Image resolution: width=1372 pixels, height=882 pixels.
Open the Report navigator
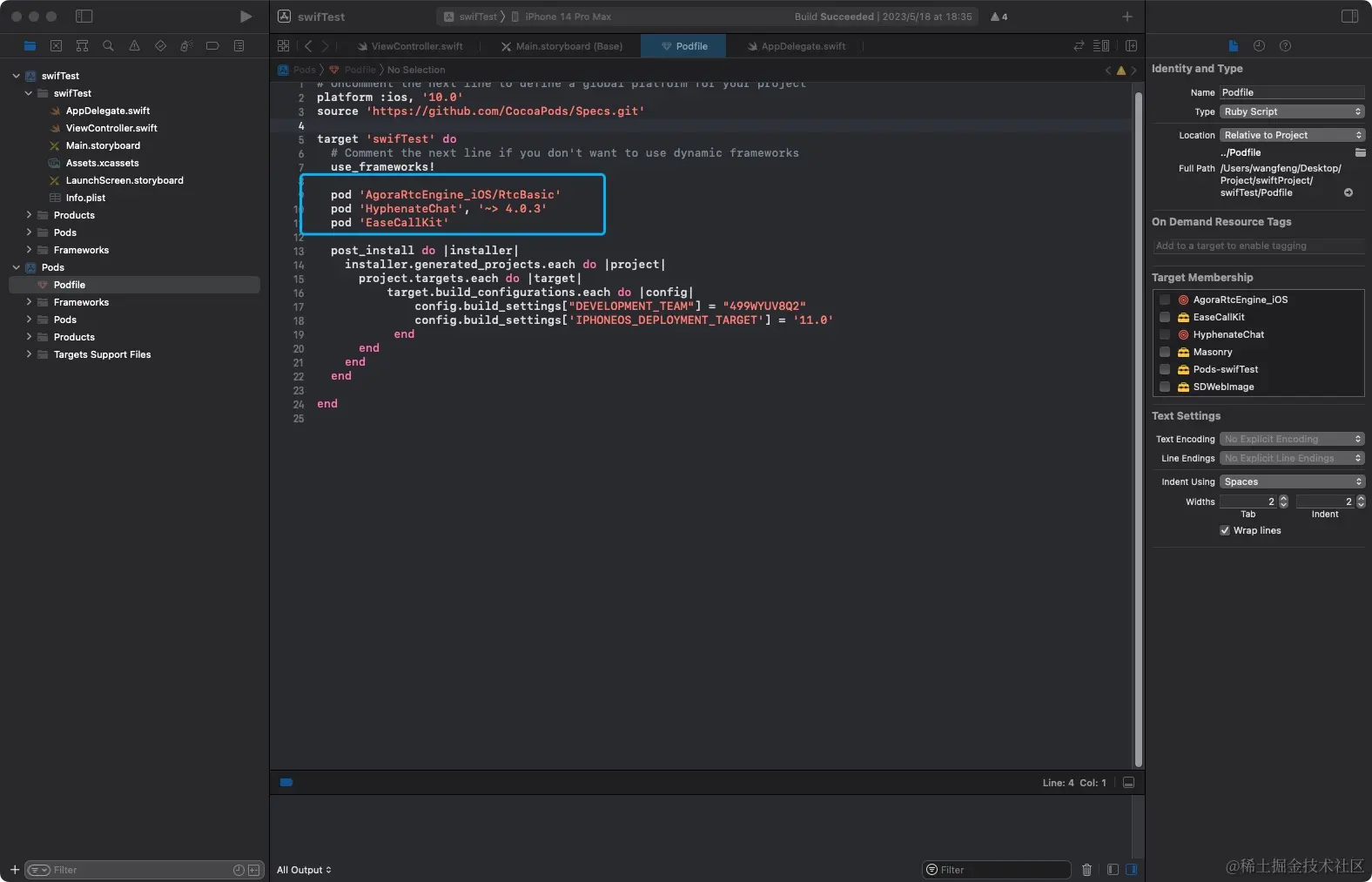click(239, 46)
